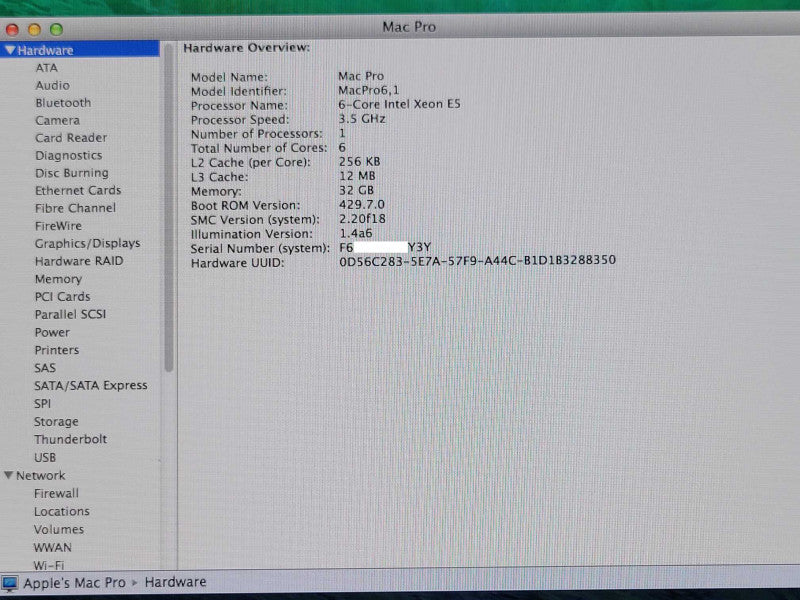The width and height of the screenshot is (800, 600).
Task: Click the 12 MB L3 cache value
Action: point(357,176)
